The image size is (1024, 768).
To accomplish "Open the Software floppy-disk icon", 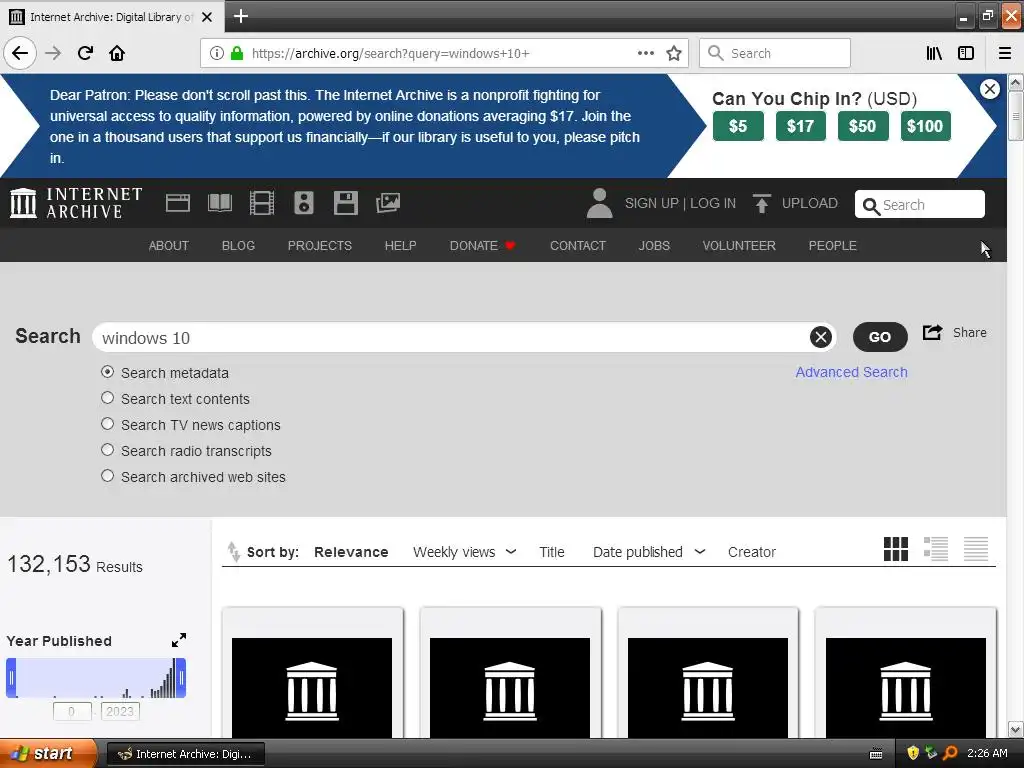I will [345, 203].
